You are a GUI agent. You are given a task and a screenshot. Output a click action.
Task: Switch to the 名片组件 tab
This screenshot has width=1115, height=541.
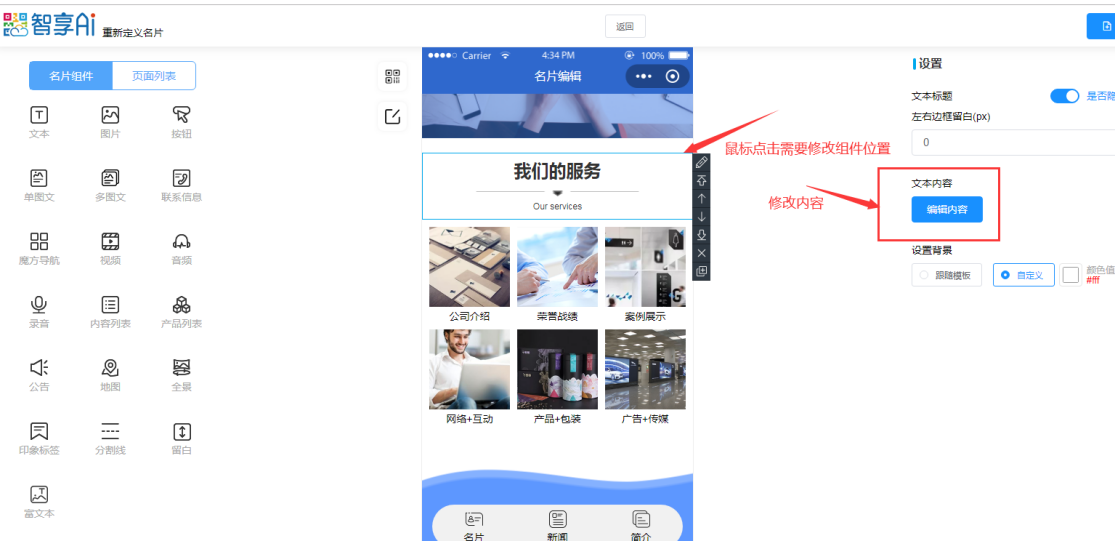(71, 76)
